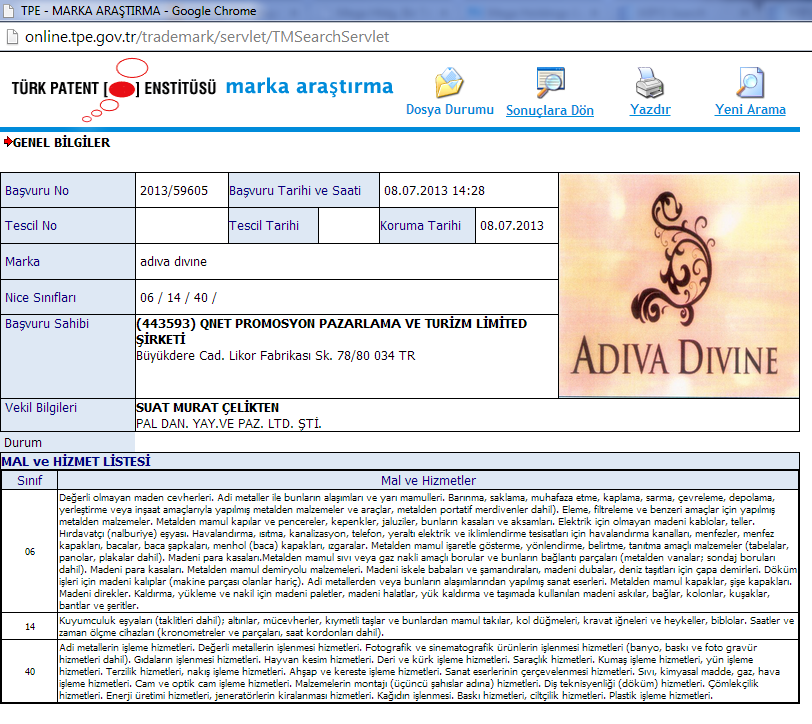The image size is (812, 724).
Task: Click the Sonuçlara Dön magnifier icon
Action: (x=550, y=82)
